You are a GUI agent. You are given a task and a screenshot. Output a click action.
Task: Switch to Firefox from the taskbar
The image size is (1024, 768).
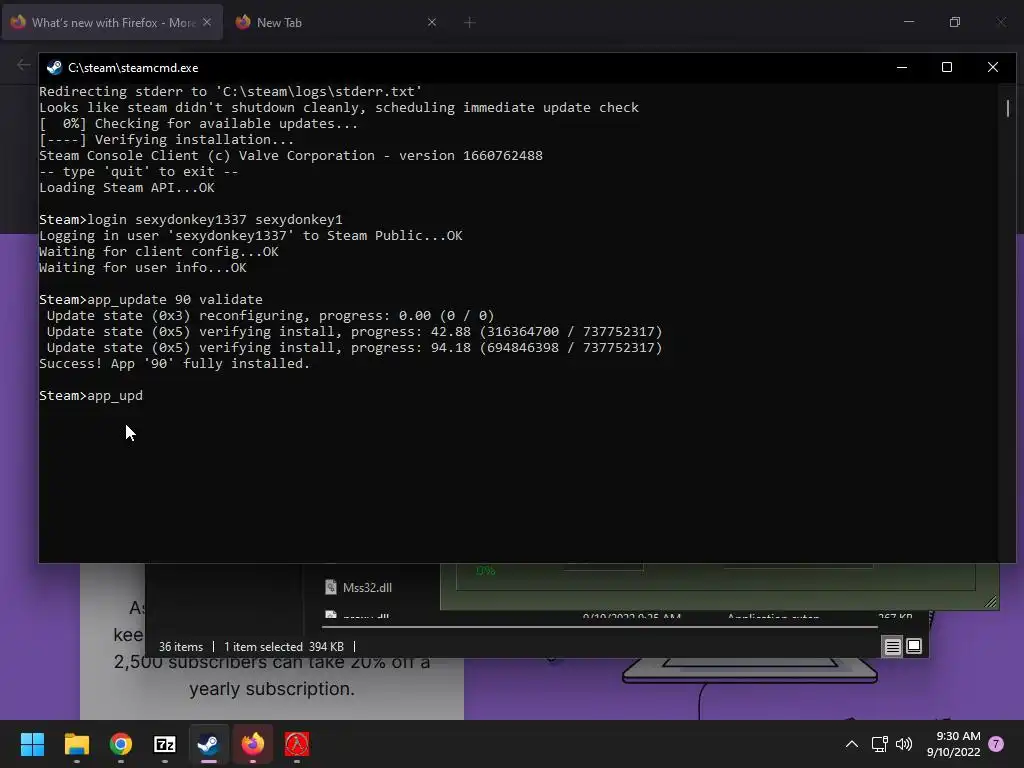pyautogui.click(x=253, y=744)
